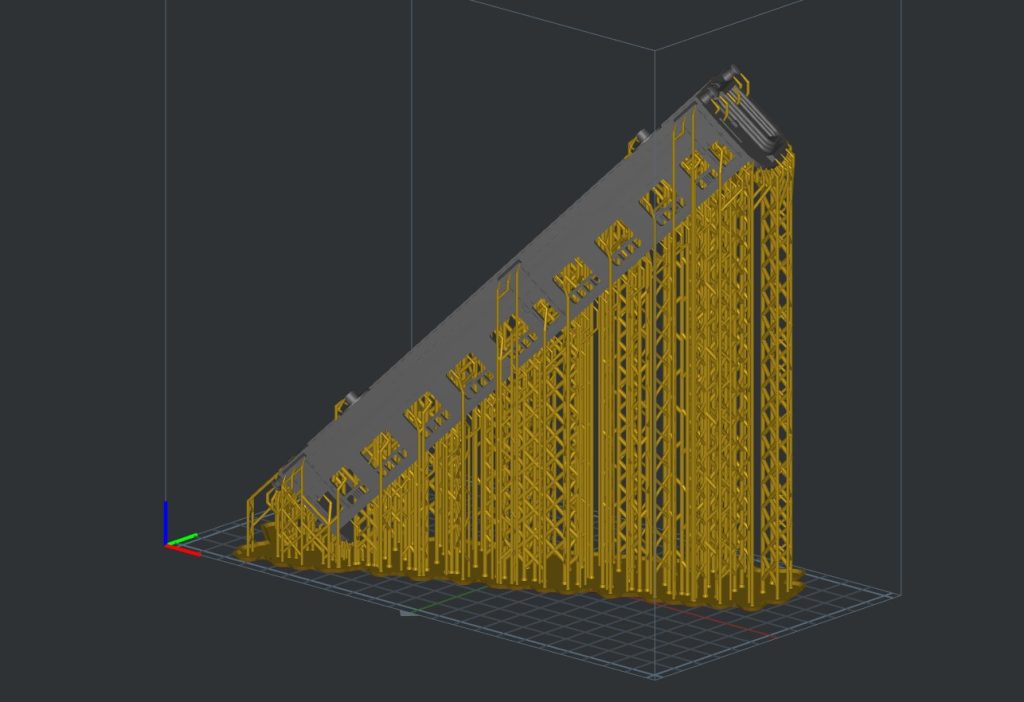Viewport: 1024px width, 702px height.
Task: Click the top front corner of build volume
Action: coord(655,47)
